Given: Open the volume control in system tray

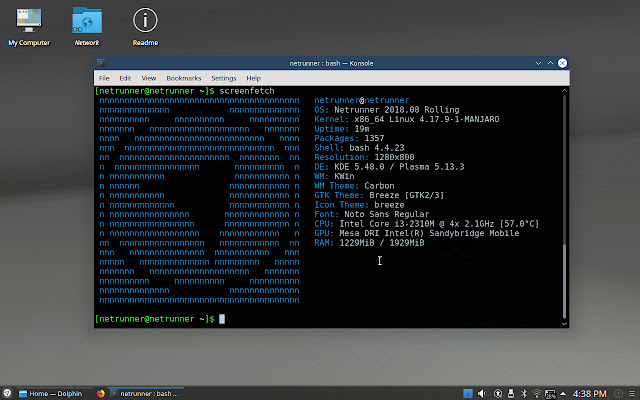Looking at the screenshot, I should coord(482,393).
